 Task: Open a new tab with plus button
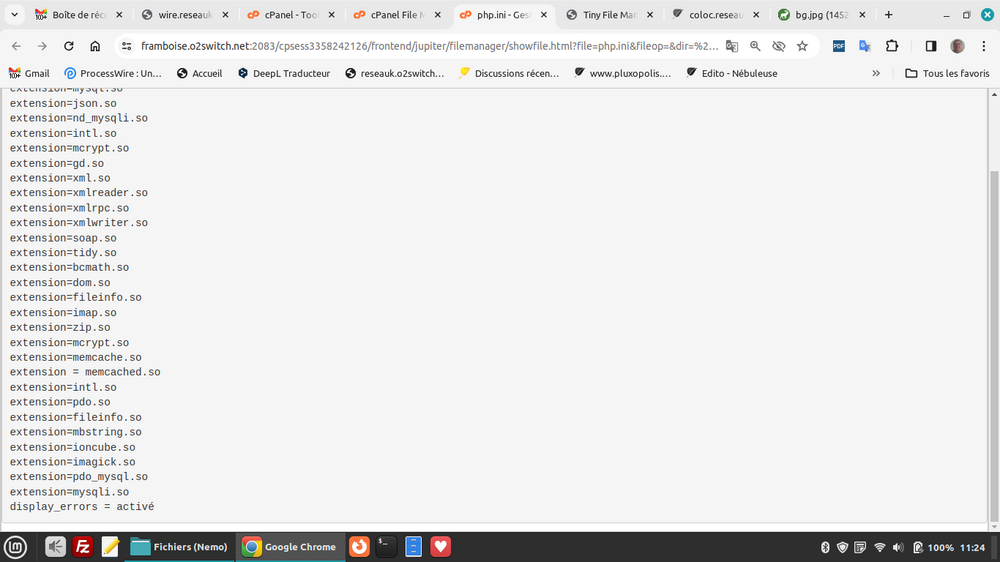pos(888,15)
